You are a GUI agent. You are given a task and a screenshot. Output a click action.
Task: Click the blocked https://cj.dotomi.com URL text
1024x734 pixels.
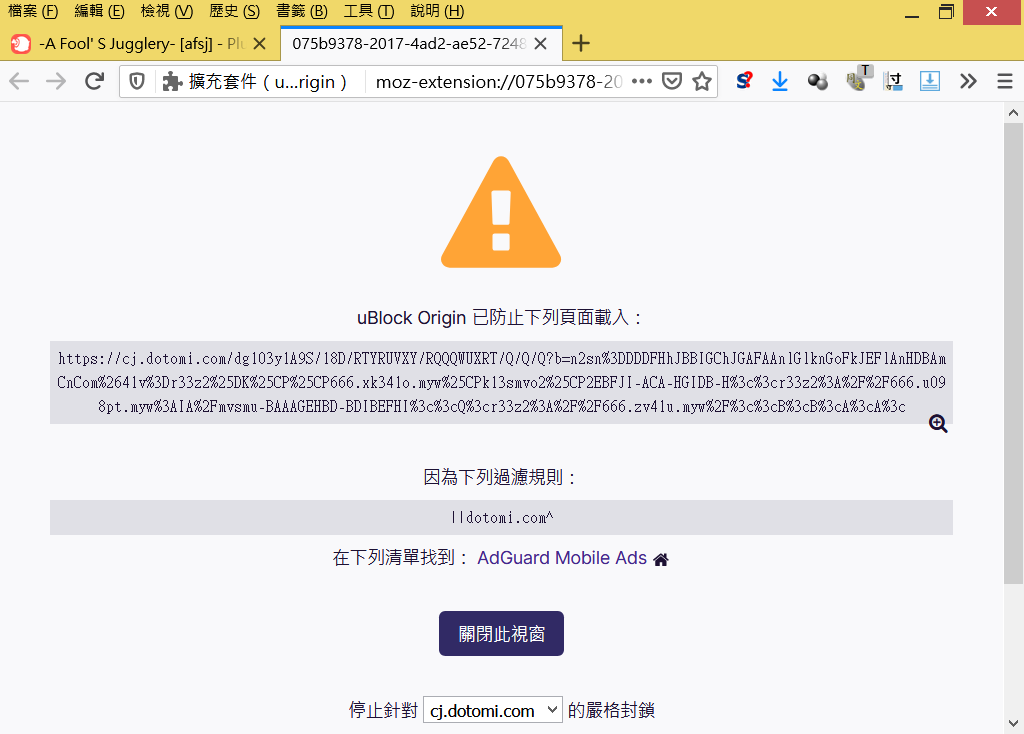502,383
